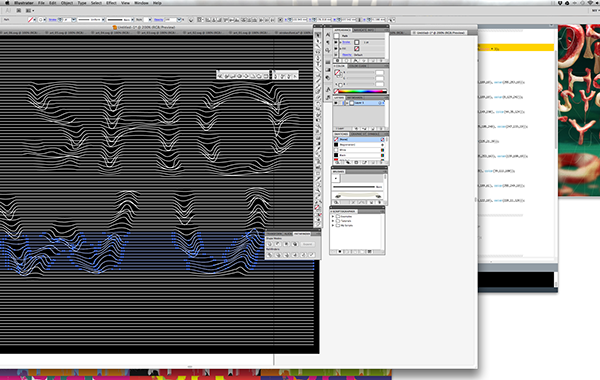Image resolution: width=600 pixels, height=380 pixels.
Task: Open the stroke weight dropdown in control bar
Action: tap(74, 20)
